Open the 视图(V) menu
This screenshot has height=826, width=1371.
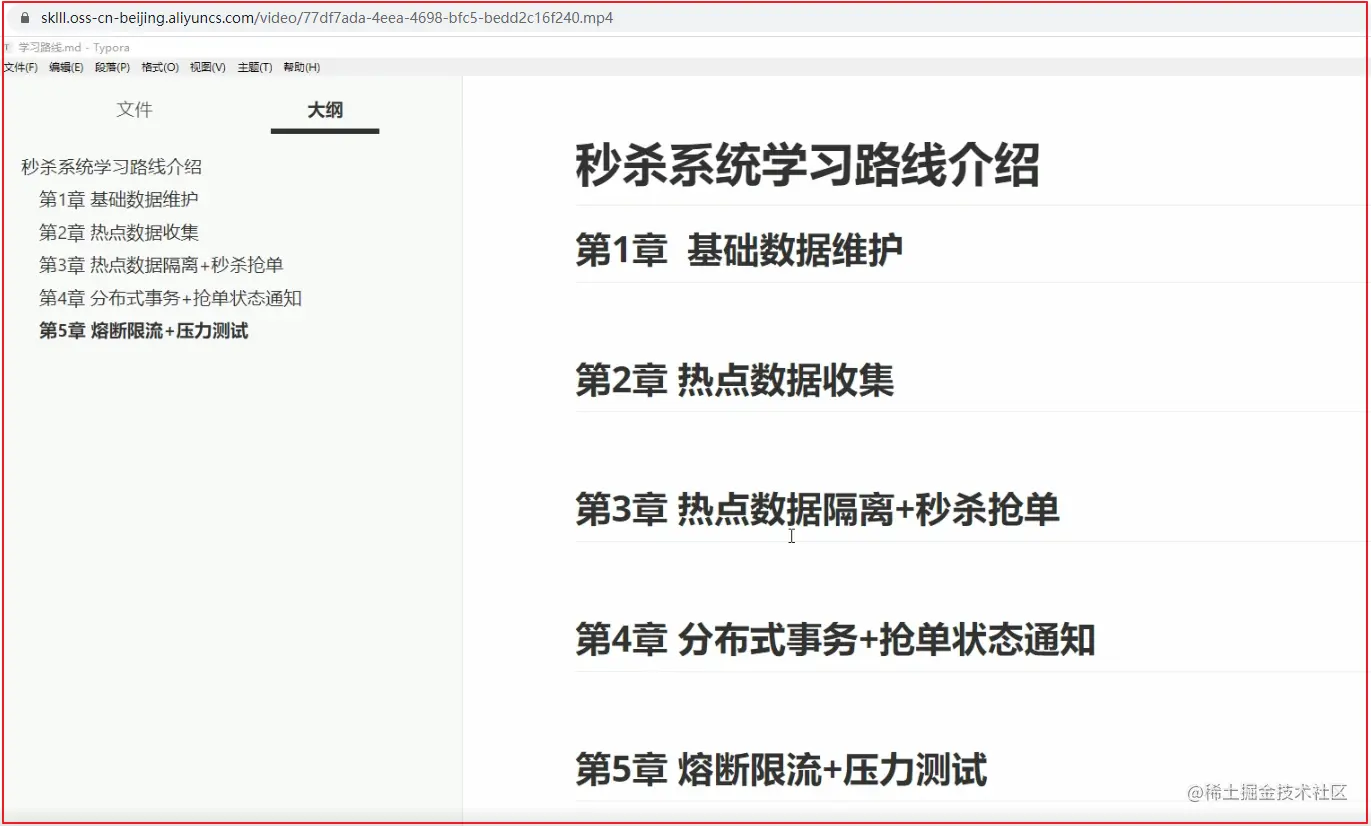coord(208,67)
